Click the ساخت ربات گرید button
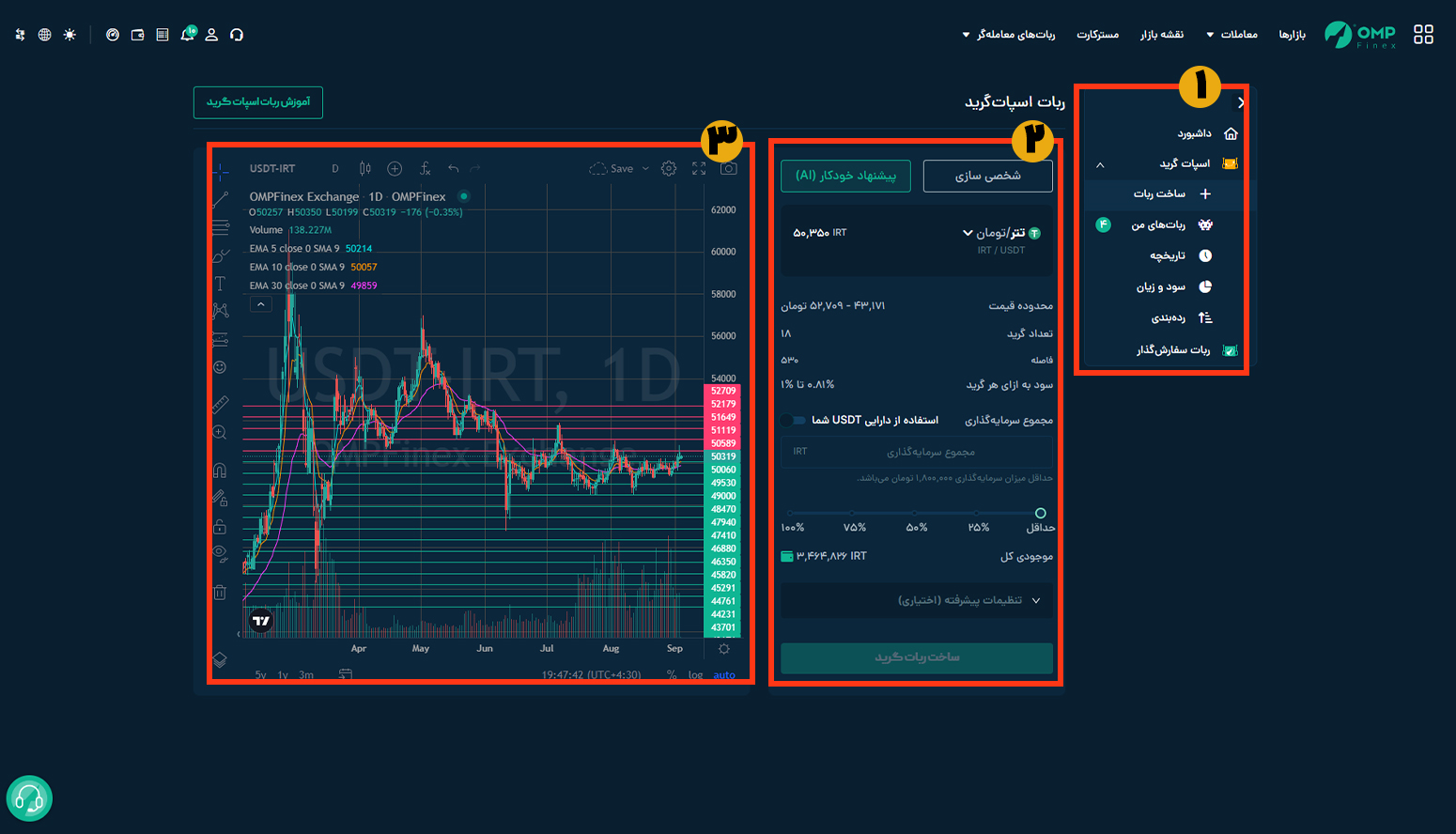Image resolution: width=1456 pixels, height=834 pixels. 917,657
